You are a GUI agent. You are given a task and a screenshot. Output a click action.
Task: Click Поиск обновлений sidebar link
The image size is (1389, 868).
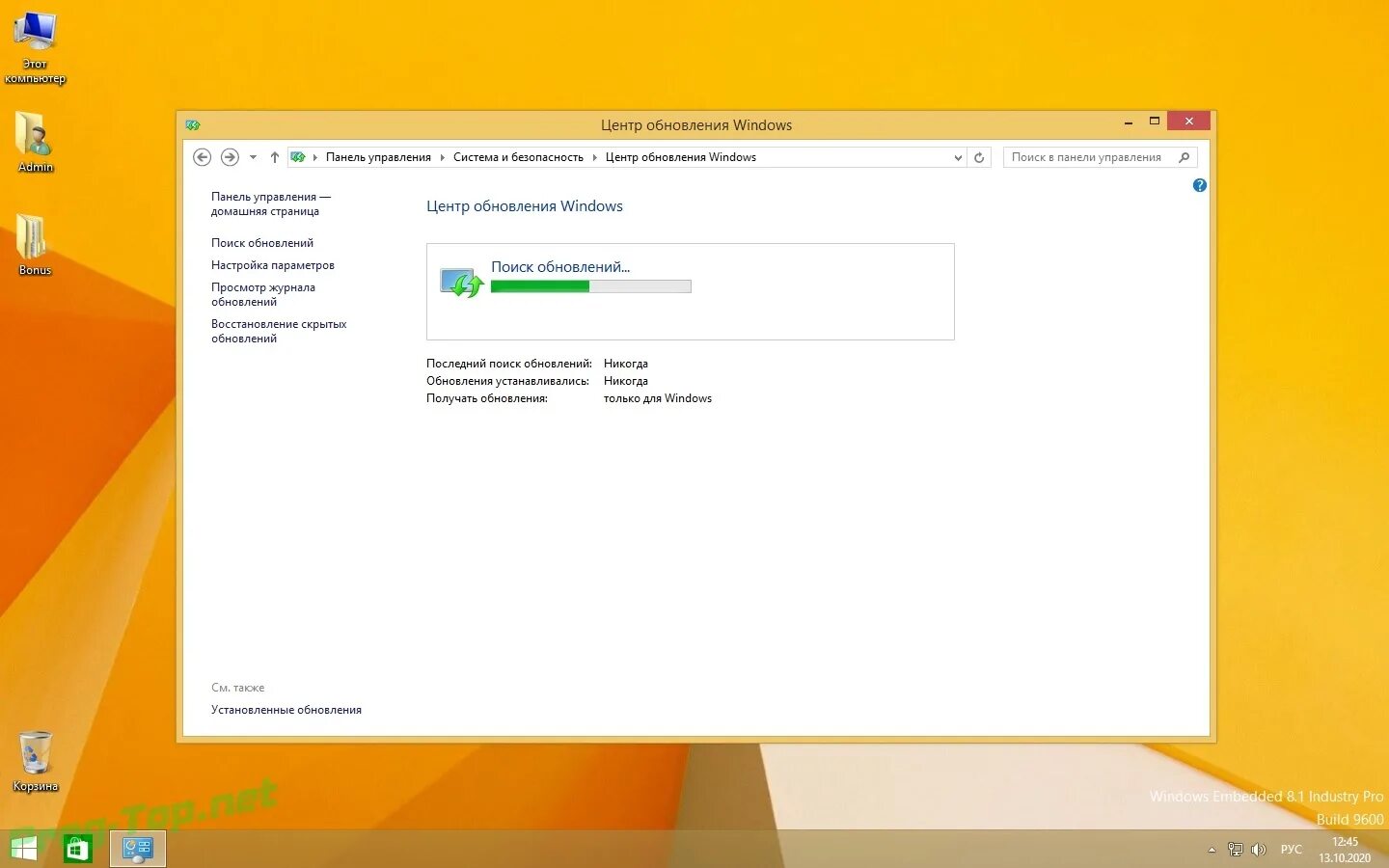click(262, 243)
